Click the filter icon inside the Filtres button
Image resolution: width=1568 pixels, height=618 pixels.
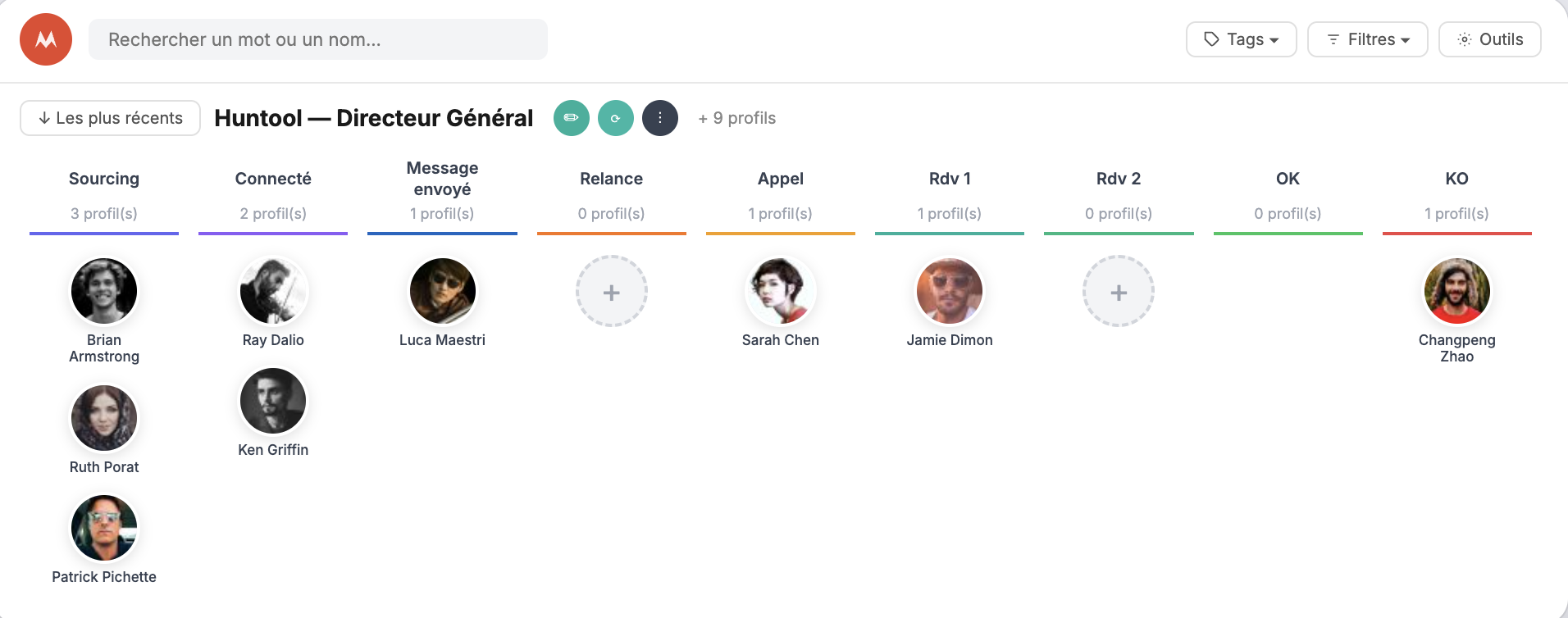pos(1332,39)
